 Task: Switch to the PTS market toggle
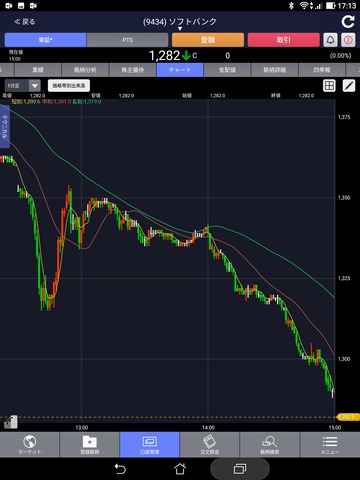(127, 40)
